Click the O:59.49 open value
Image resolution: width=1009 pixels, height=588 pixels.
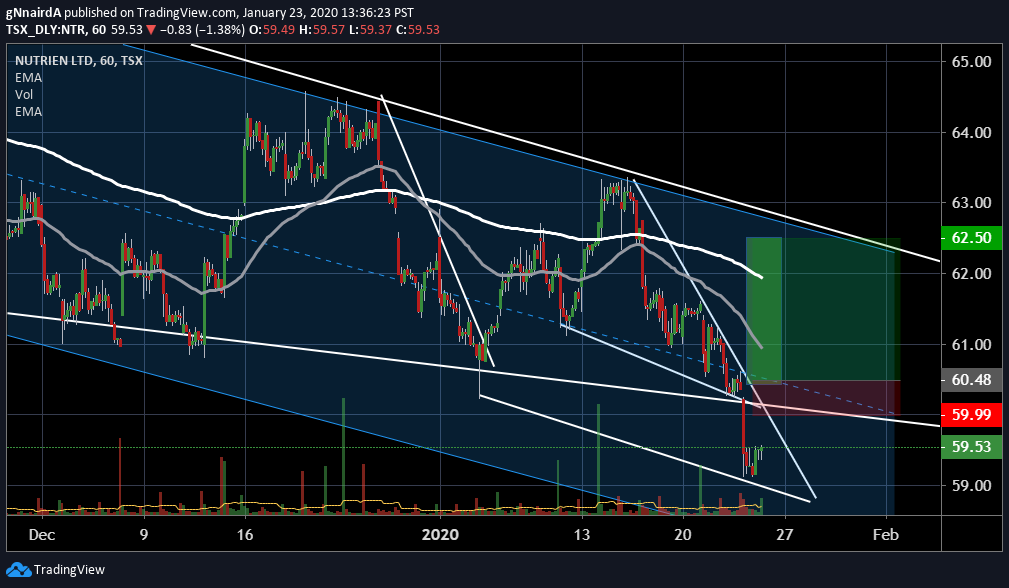[272, 30]
